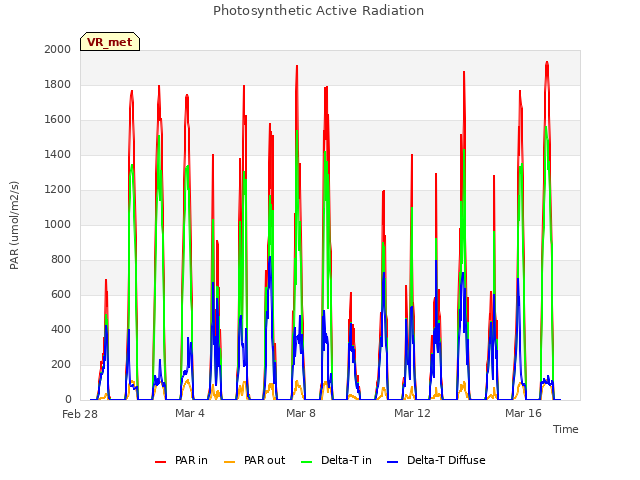This screenshot has height=480, width=640.
Task: Click the Feb 28 x-axis tick label
Action: pos(80,414)
